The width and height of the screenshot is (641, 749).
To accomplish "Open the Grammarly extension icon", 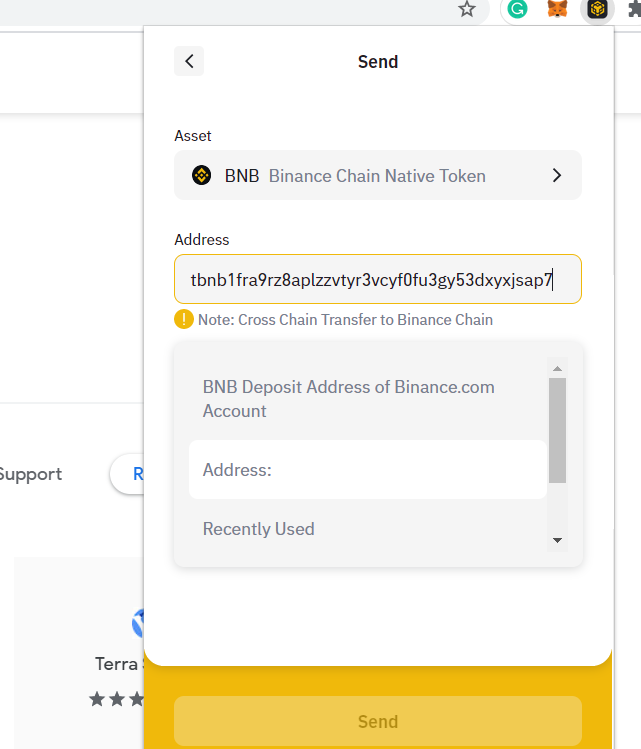I will [x=517, y=9].
